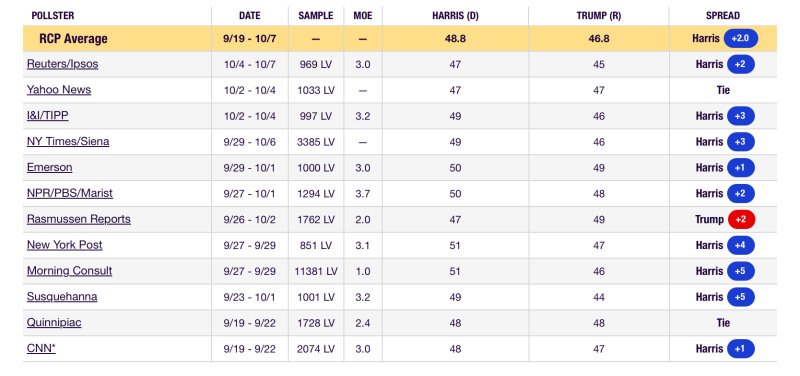This screenshot has height=376, width=800.
Task: Open the NY Times/Siena poll link
Action: 68,142
